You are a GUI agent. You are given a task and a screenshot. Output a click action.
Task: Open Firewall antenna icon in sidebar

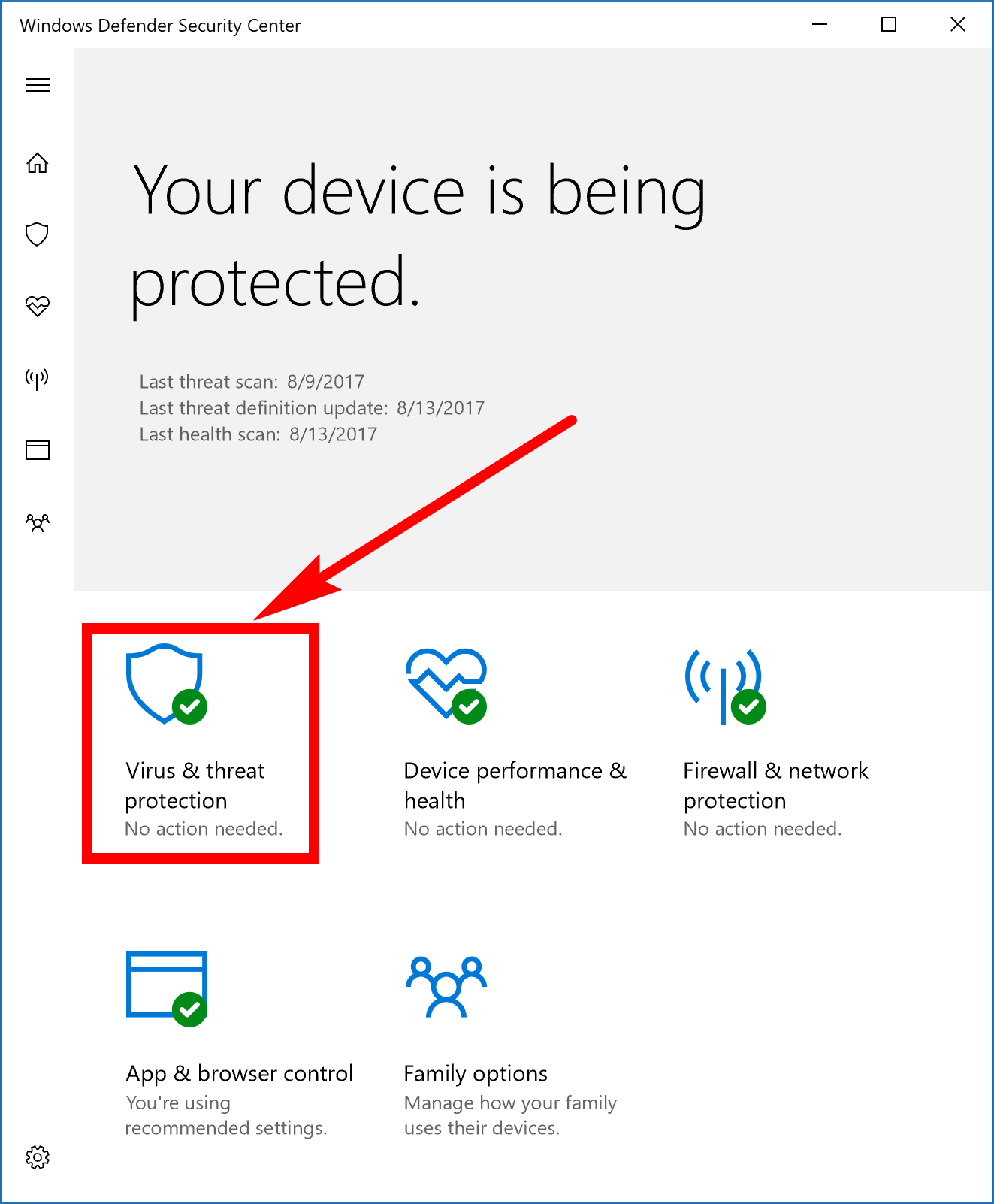coord(38,378)
